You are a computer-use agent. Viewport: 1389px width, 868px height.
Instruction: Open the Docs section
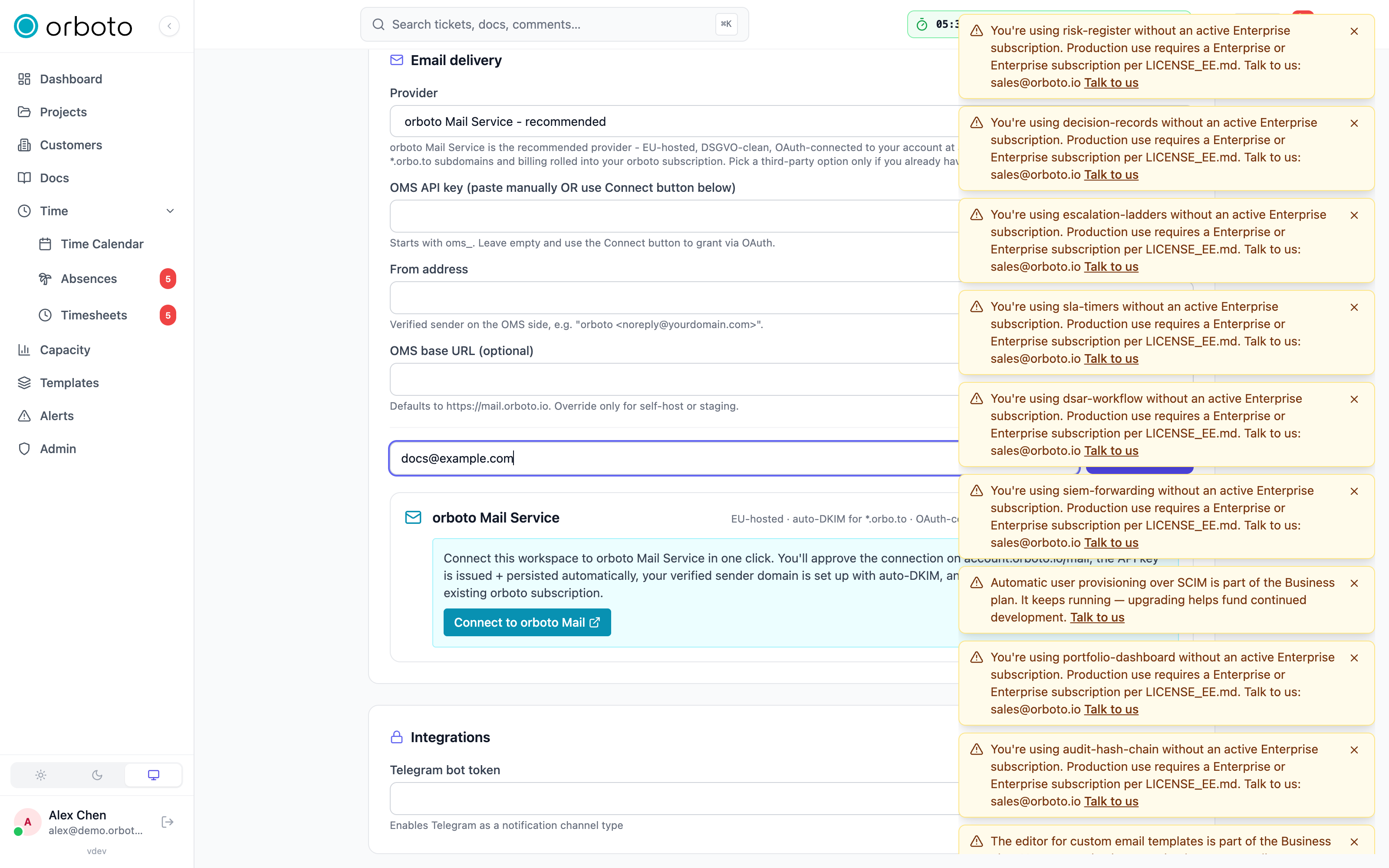coord(96,178)
